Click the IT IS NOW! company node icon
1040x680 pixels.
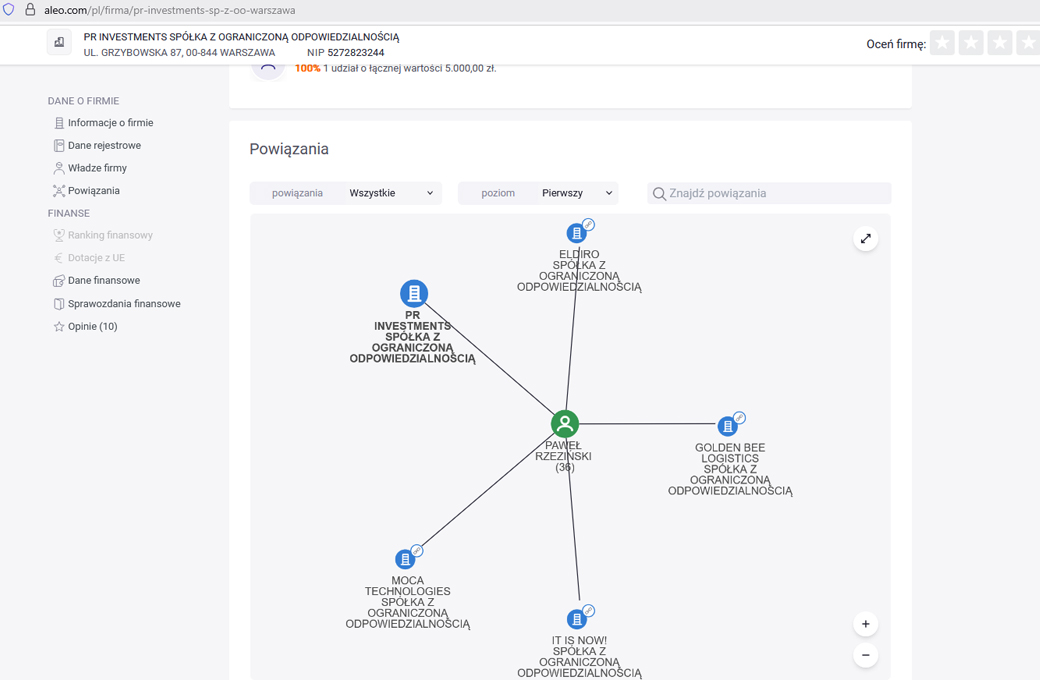[577, 620]
